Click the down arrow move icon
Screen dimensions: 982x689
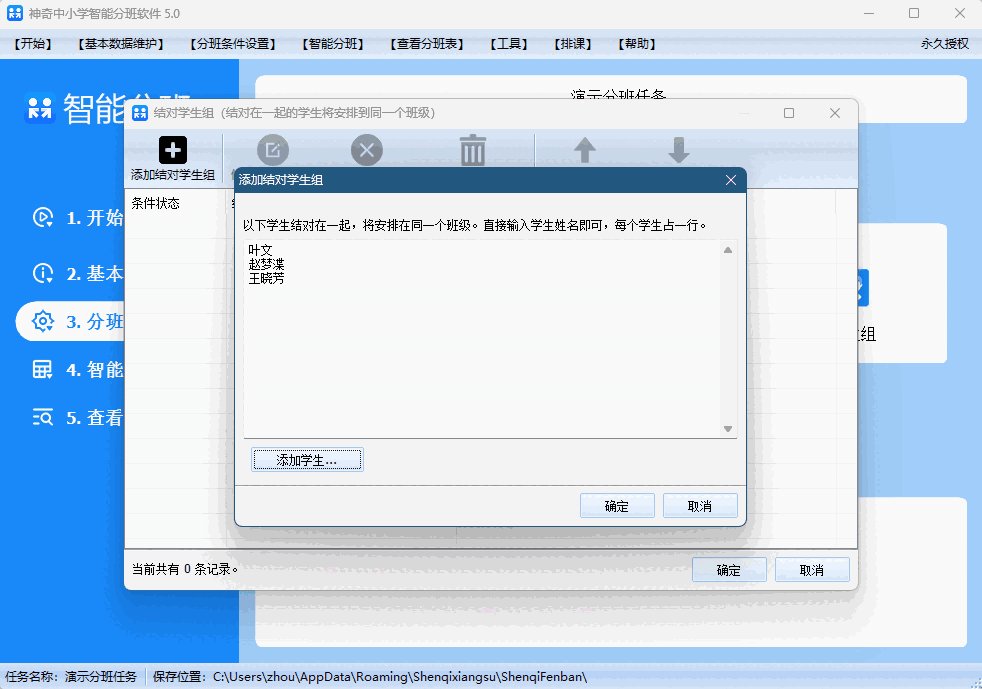pos(679,149)
